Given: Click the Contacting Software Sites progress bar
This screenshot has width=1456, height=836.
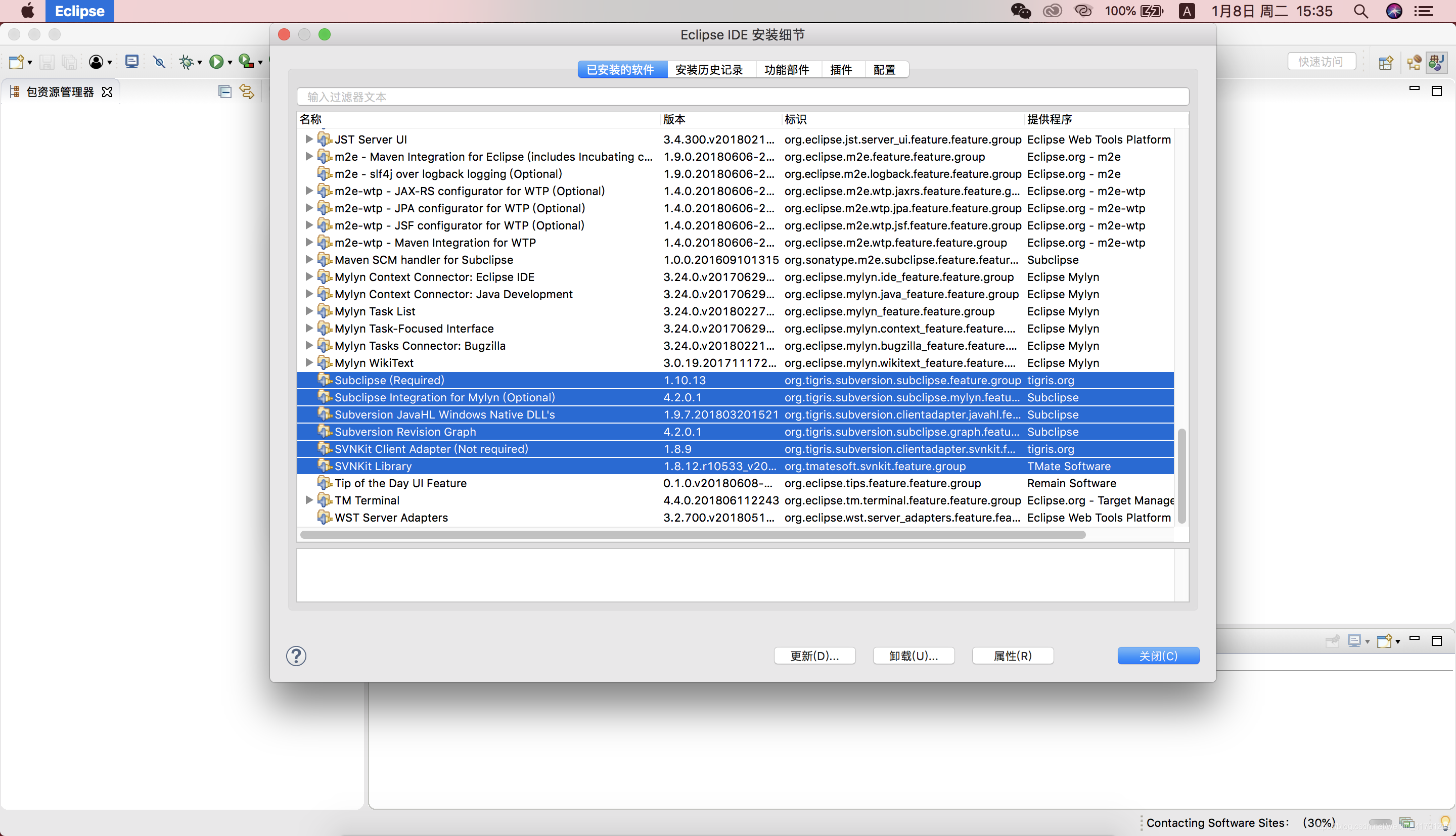Looking at the screenshot, I should pos(1380,823).
